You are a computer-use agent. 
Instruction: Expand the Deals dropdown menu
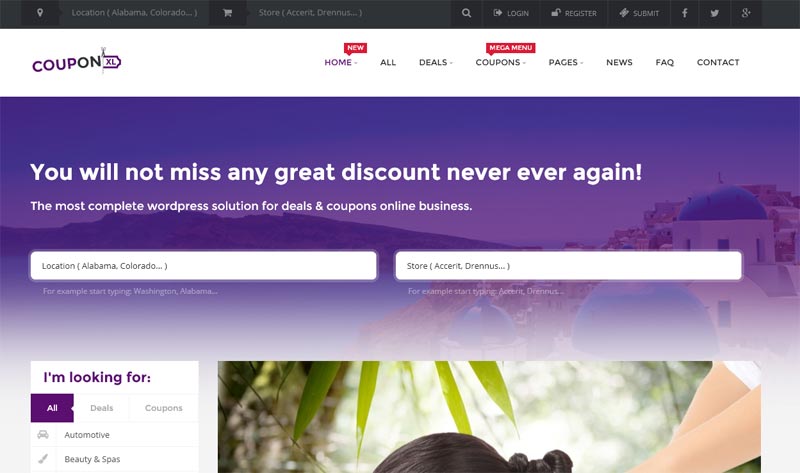pyautogui.click(x=436, y=62)
